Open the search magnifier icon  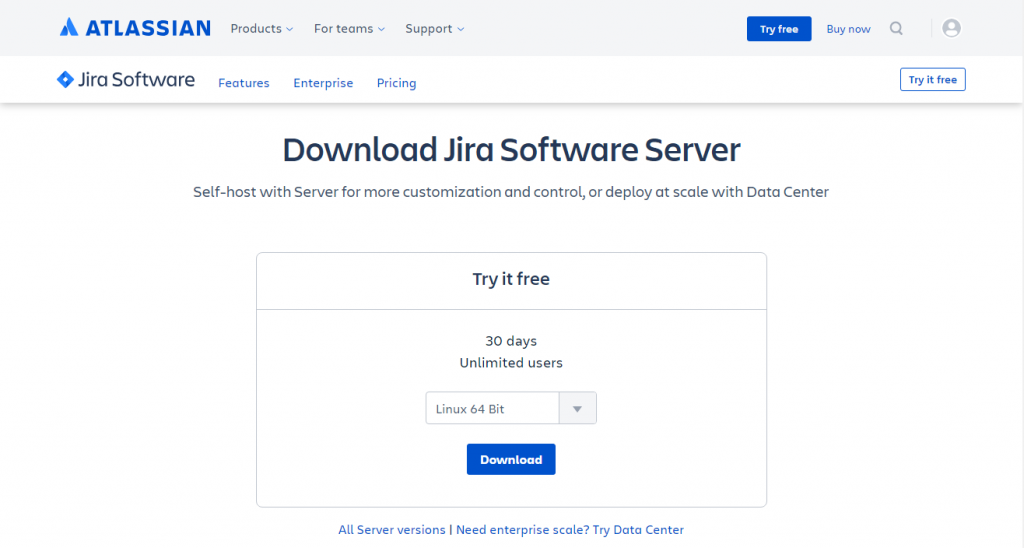click(x=896, y=29)
